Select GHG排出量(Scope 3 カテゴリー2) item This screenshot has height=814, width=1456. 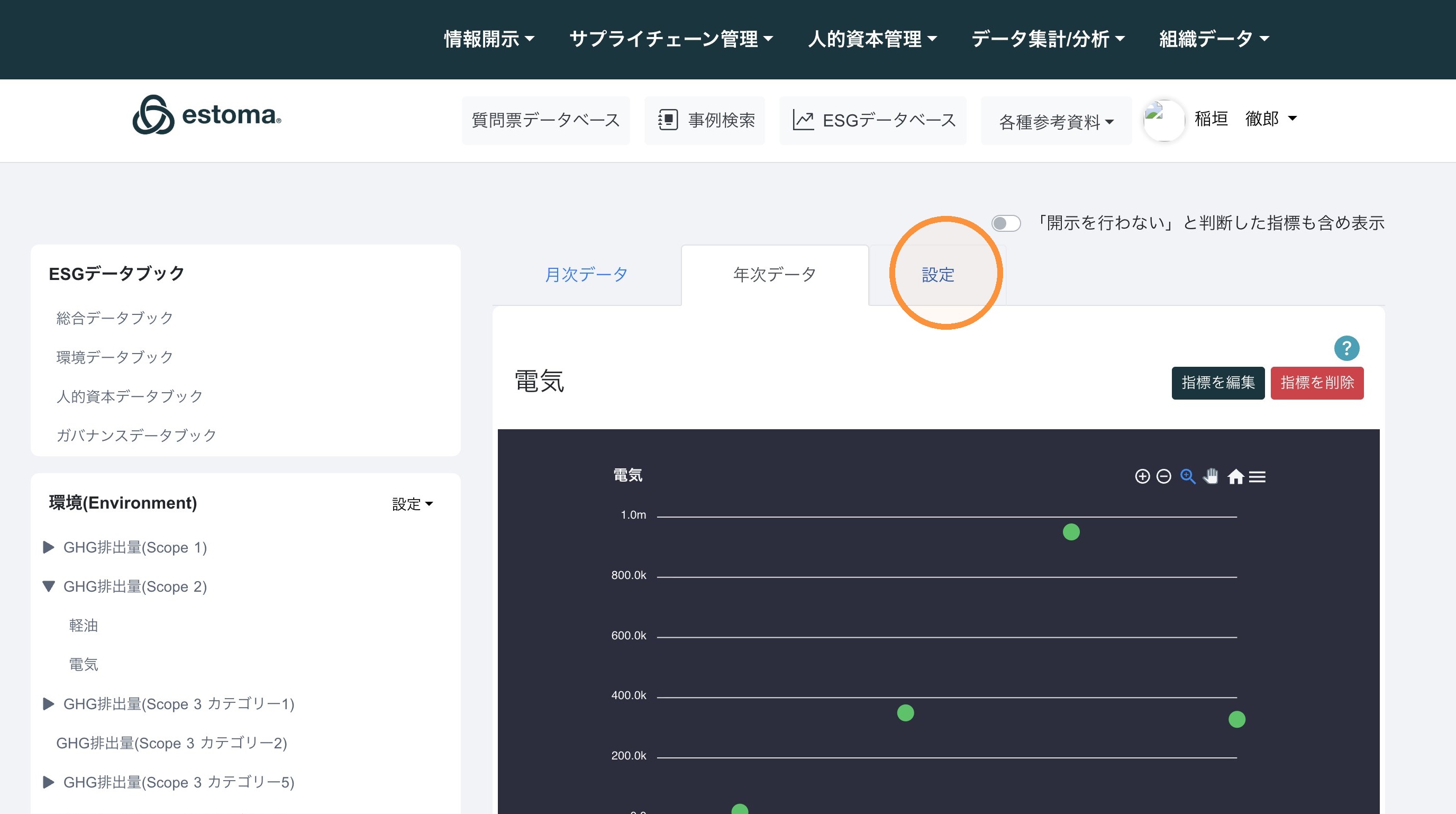[172, 743]
